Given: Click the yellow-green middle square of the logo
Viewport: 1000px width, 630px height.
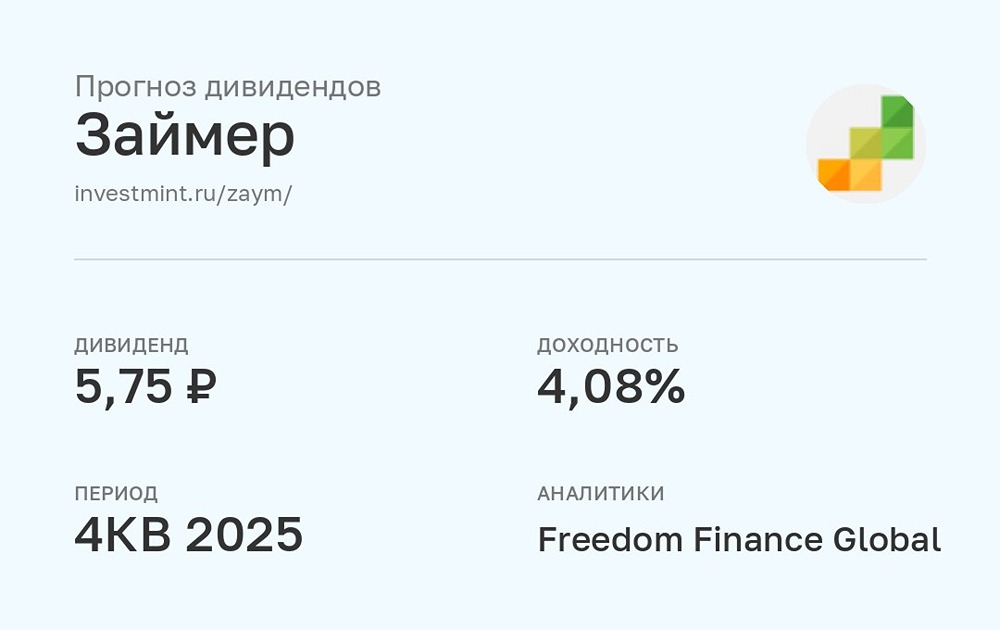Looking at the screenshot, I should pos(866,143).
